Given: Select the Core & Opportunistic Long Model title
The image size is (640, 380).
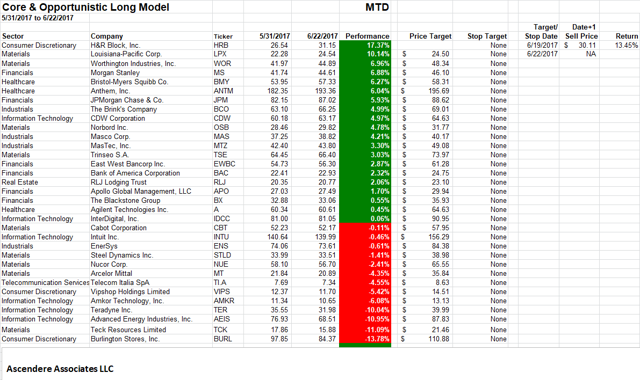Looking at the screenshot, I should pos(86,7).
